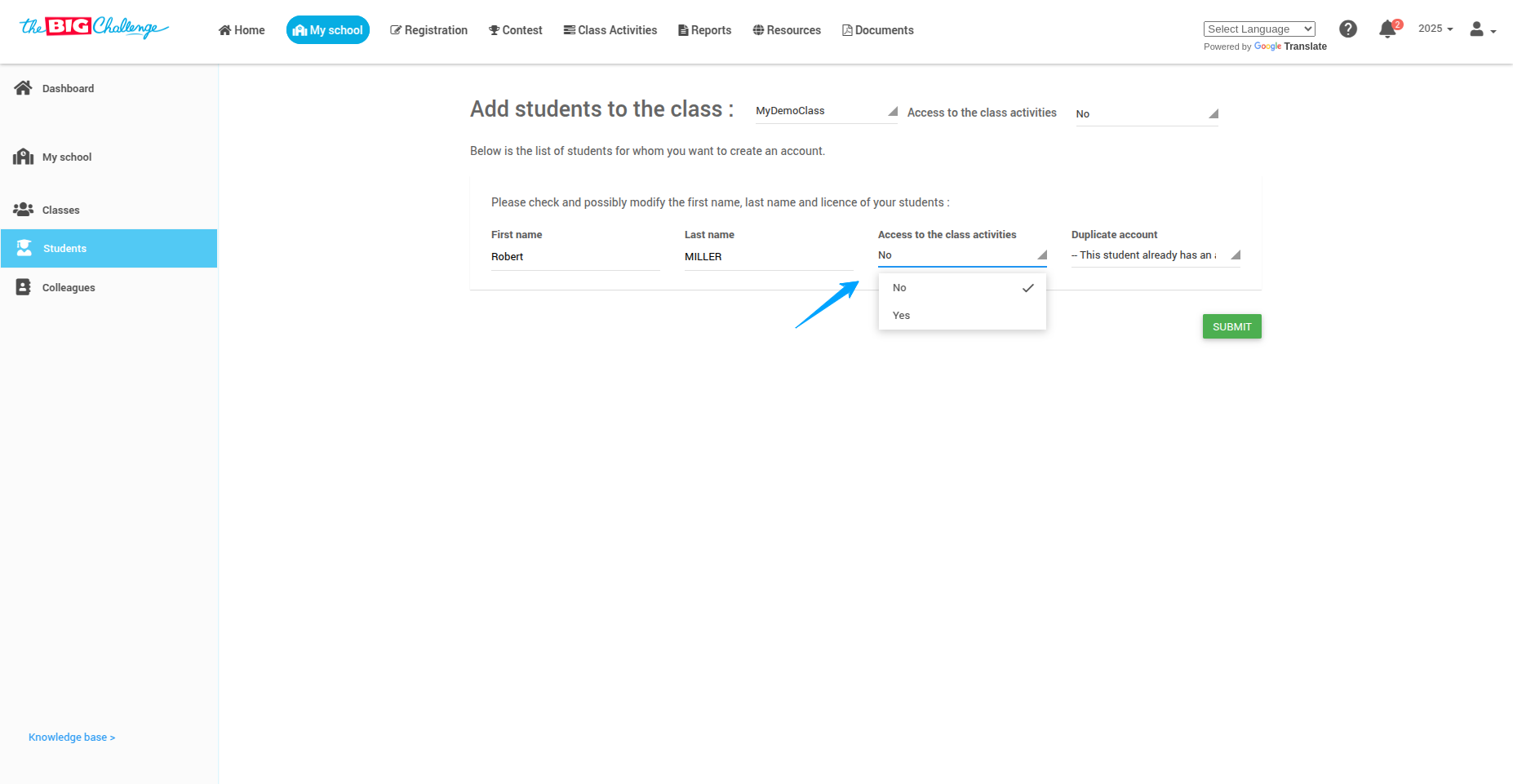Screen dimensions: 1513x784
Task: Open the Select Language dropdown
Action: pos(1259,29)
